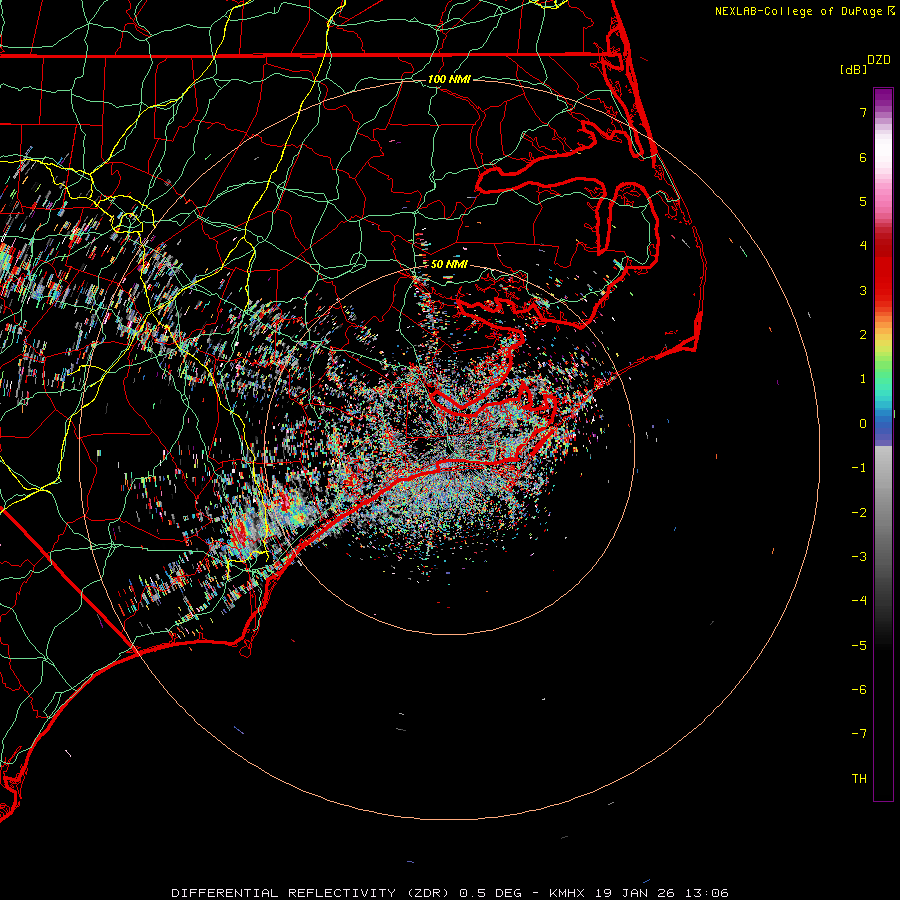The height and width of the screenshot is (900, 900).
Task: Click the NEXLAB-College of DuPage credit text
Action: 798,11
